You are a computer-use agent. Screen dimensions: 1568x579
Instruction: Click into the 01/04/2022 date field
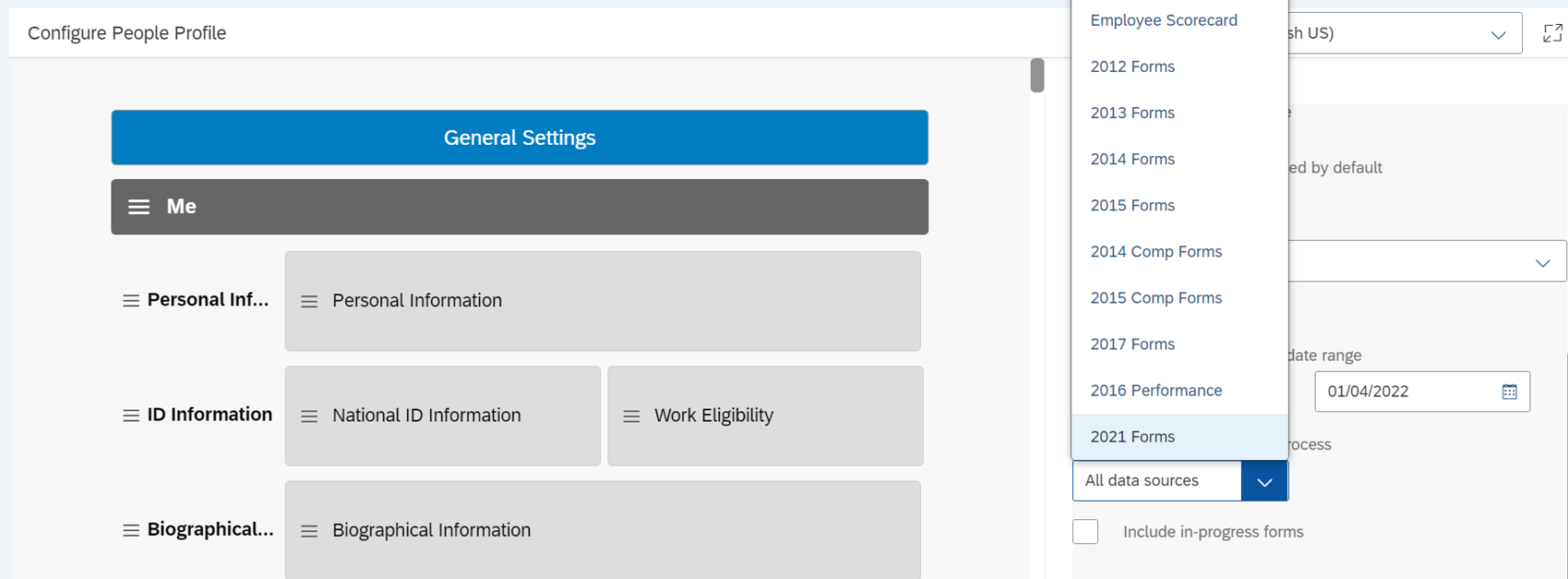[1408, 392]
